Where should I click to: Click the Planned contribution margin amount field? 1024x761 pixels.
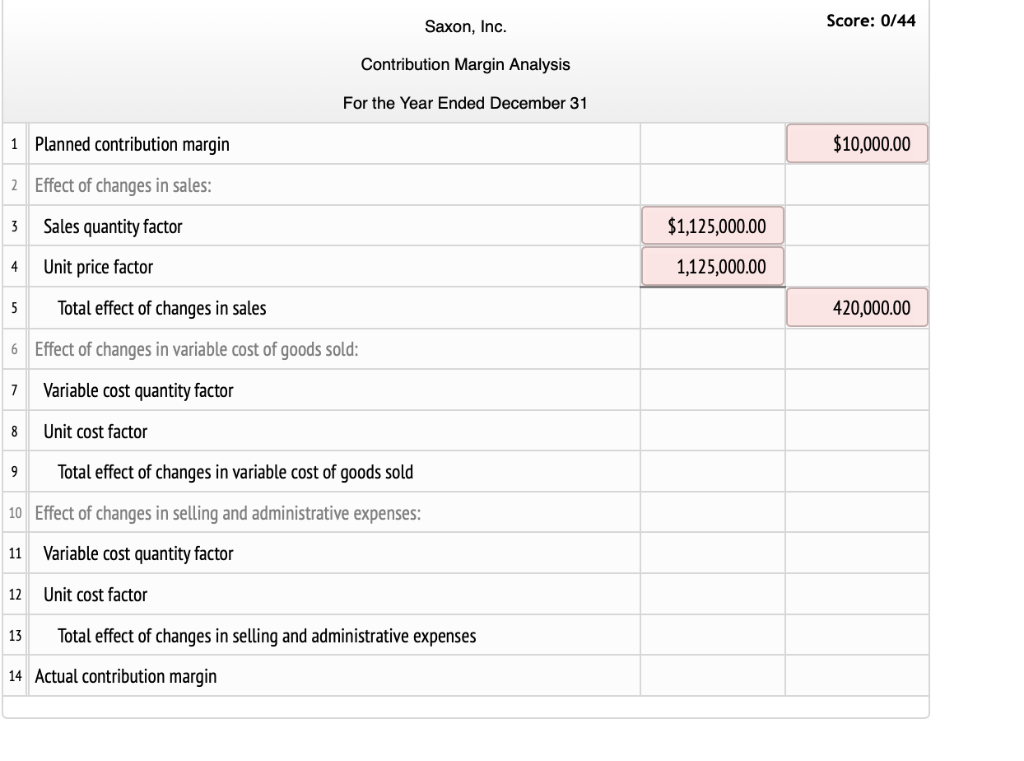855,143
